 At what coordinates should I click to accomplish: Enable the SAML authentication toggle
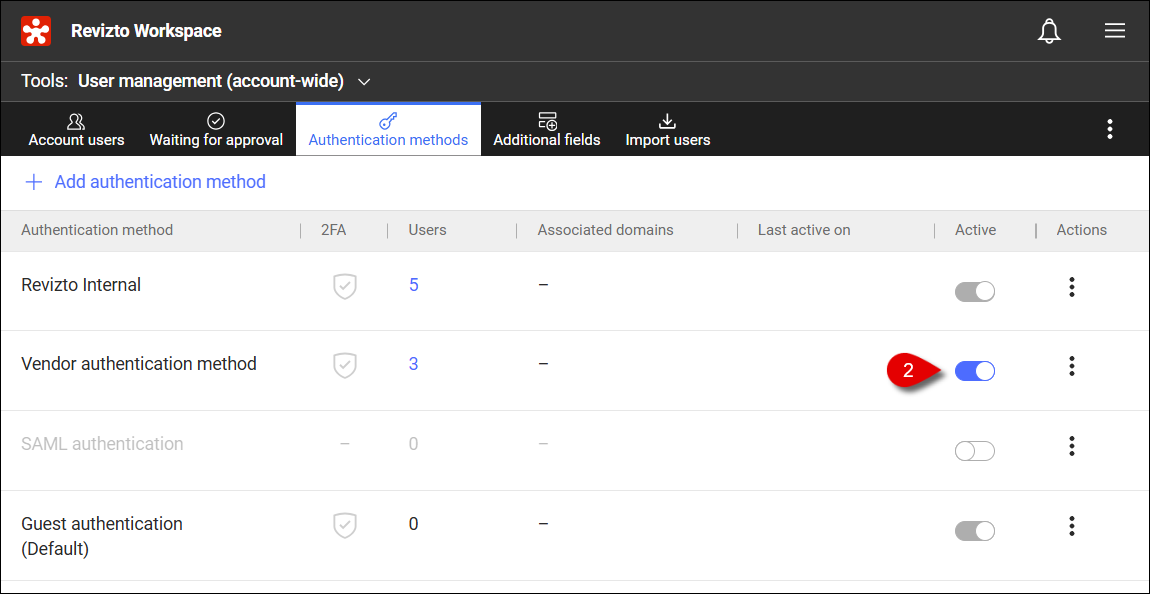coord(975,451)
